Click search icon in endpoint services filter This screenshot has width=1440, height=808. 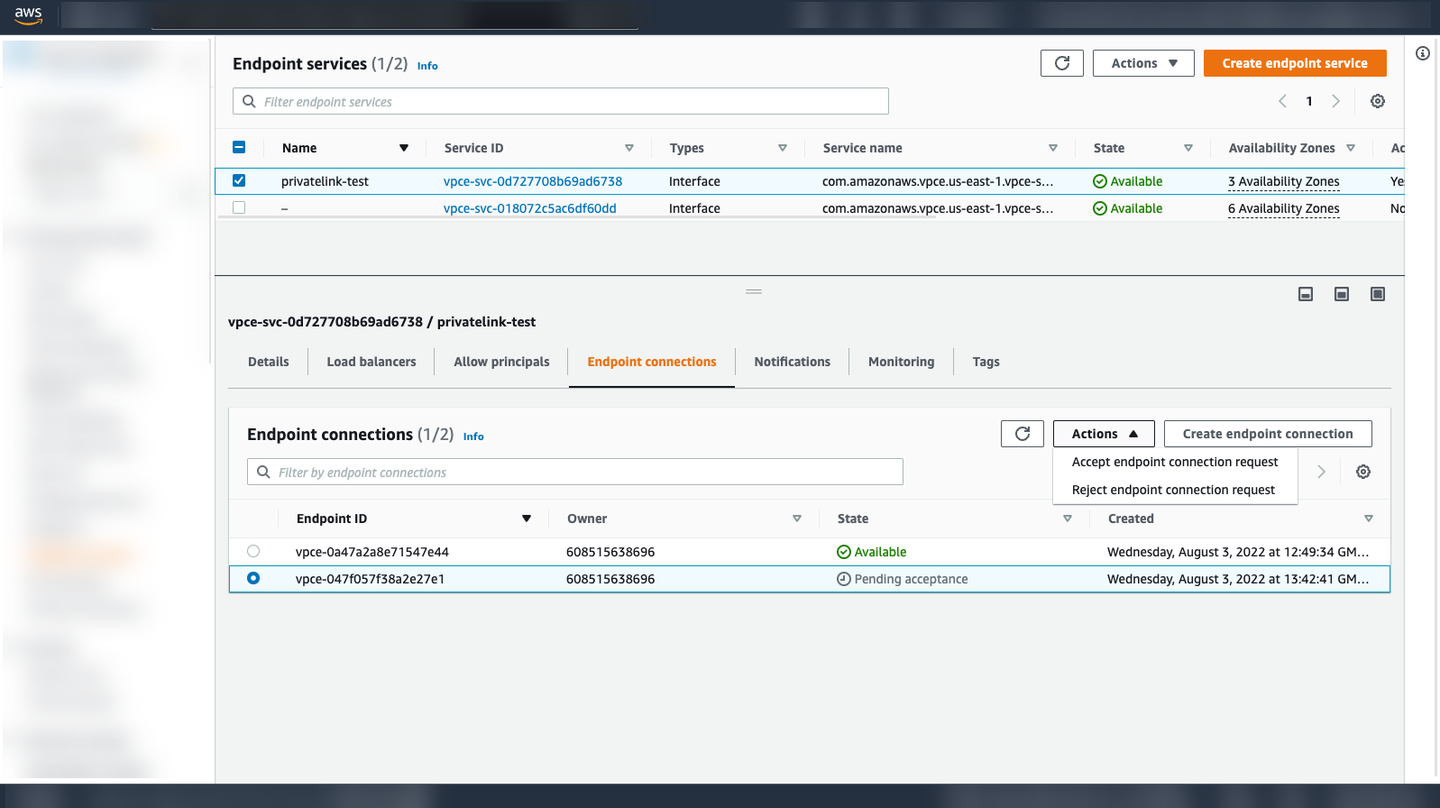point(249,102)
